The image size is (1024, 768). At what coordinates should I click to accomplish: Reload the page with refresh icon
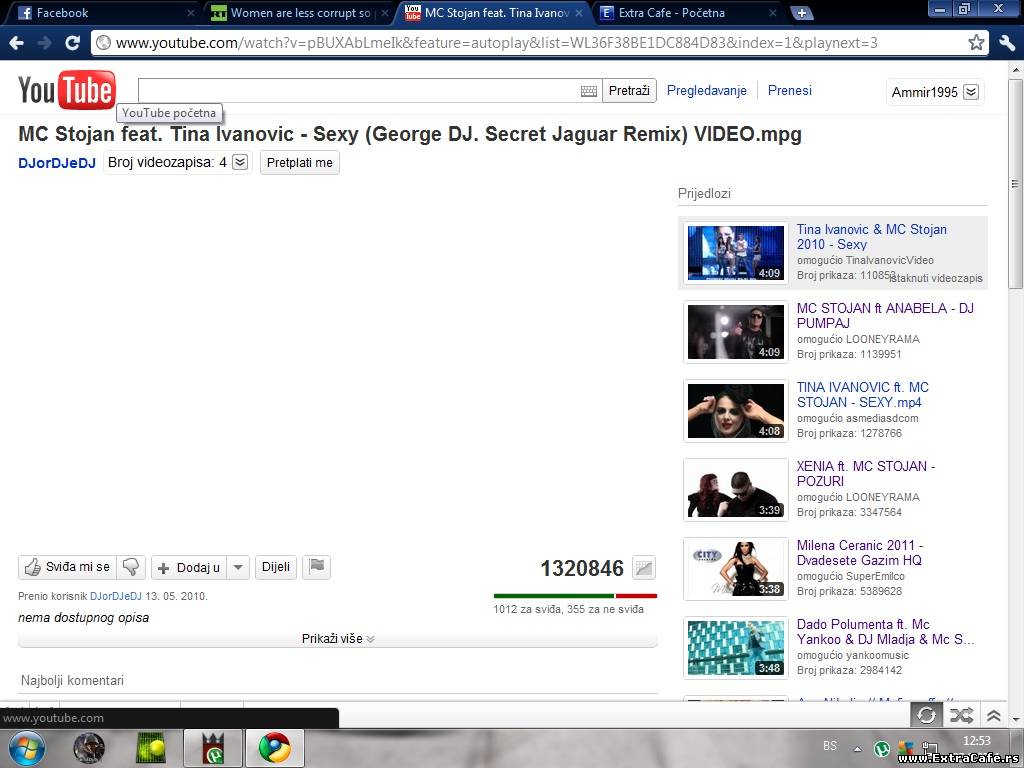pos(72,43)
